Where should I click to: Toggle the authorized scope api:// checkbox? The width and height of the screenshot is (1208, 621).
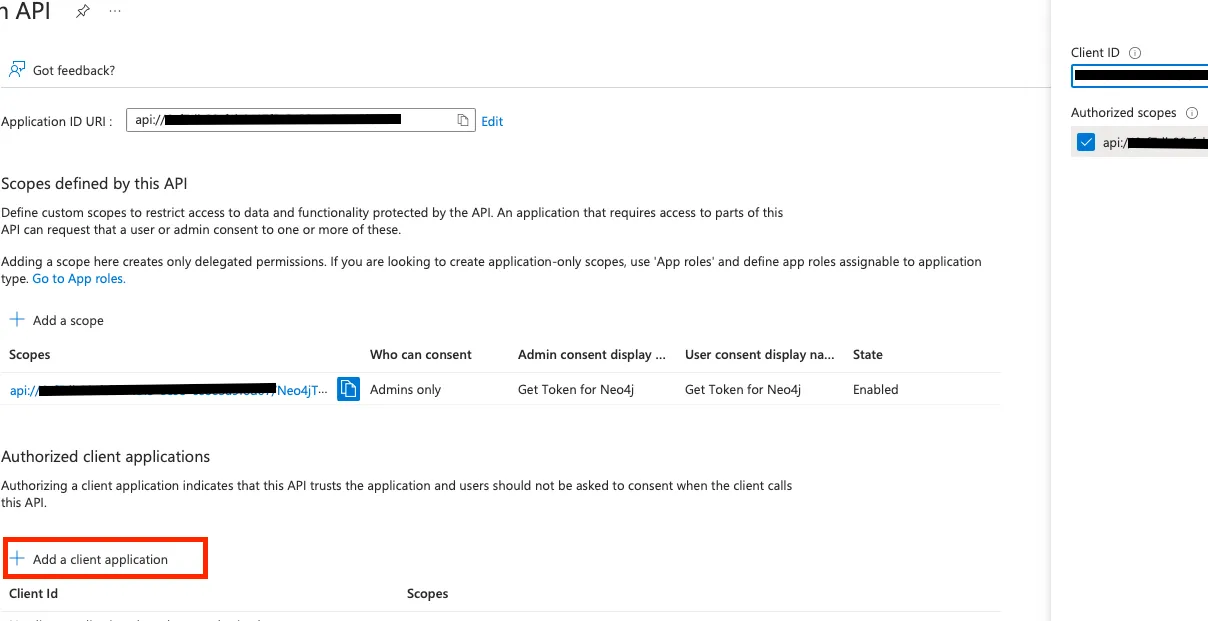[x=1086, y=142]
